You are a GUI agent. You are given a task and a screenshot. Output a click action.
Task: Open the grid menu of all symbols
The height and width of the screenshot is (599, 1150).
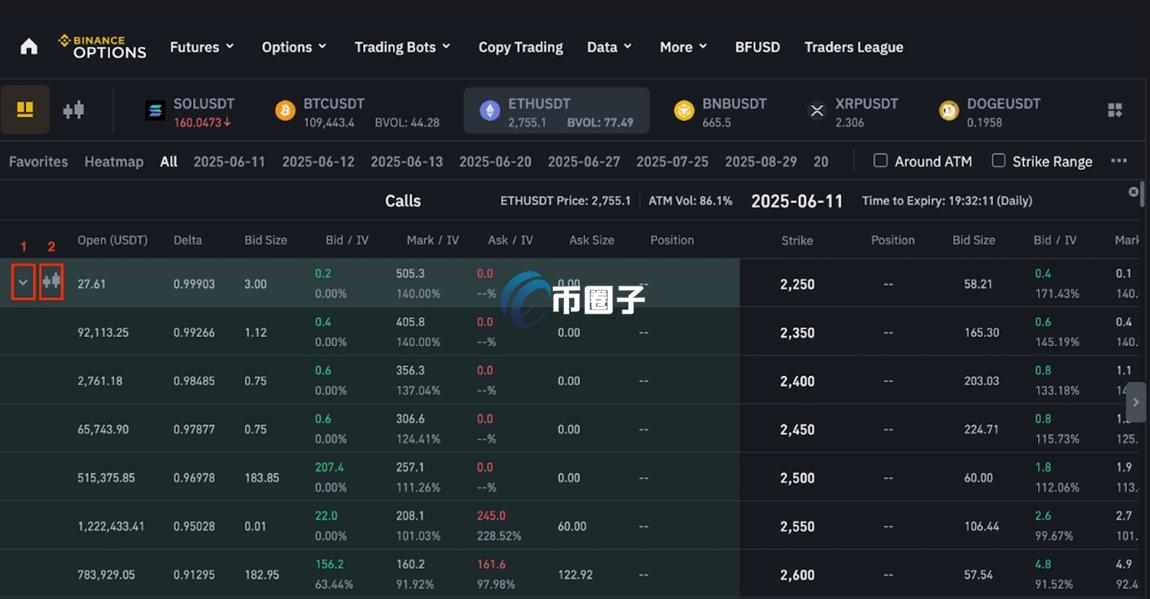(1115, 110)
